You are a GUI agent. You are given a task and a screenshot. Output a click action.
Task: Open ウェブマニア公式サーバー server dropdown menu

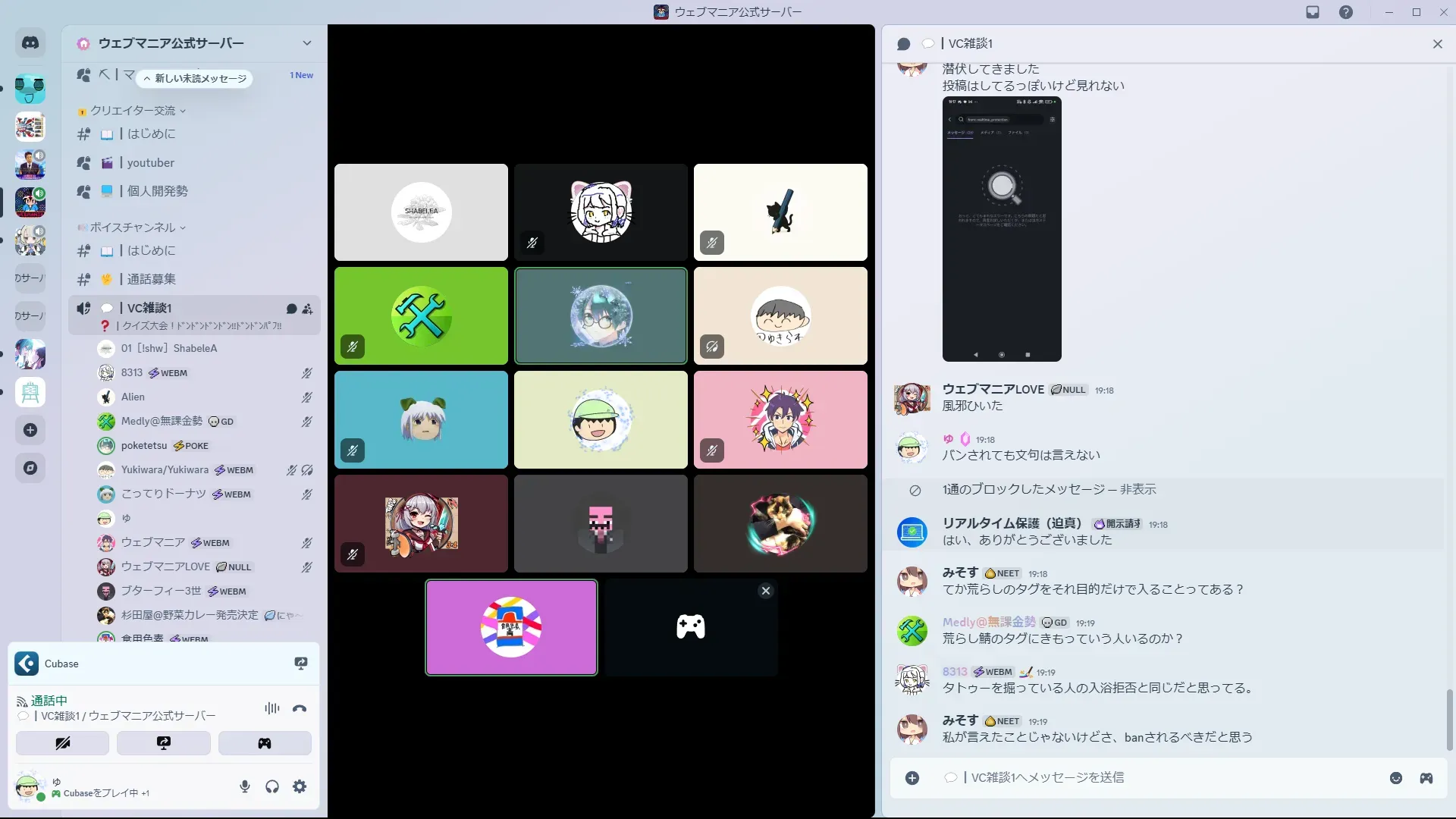(306, 43)
